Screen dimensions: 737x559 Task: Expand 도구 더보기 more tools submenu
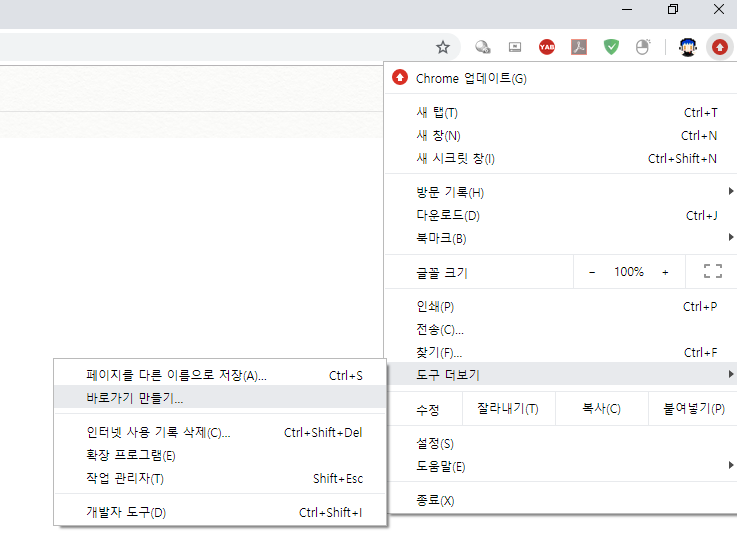tap(560, 374)
